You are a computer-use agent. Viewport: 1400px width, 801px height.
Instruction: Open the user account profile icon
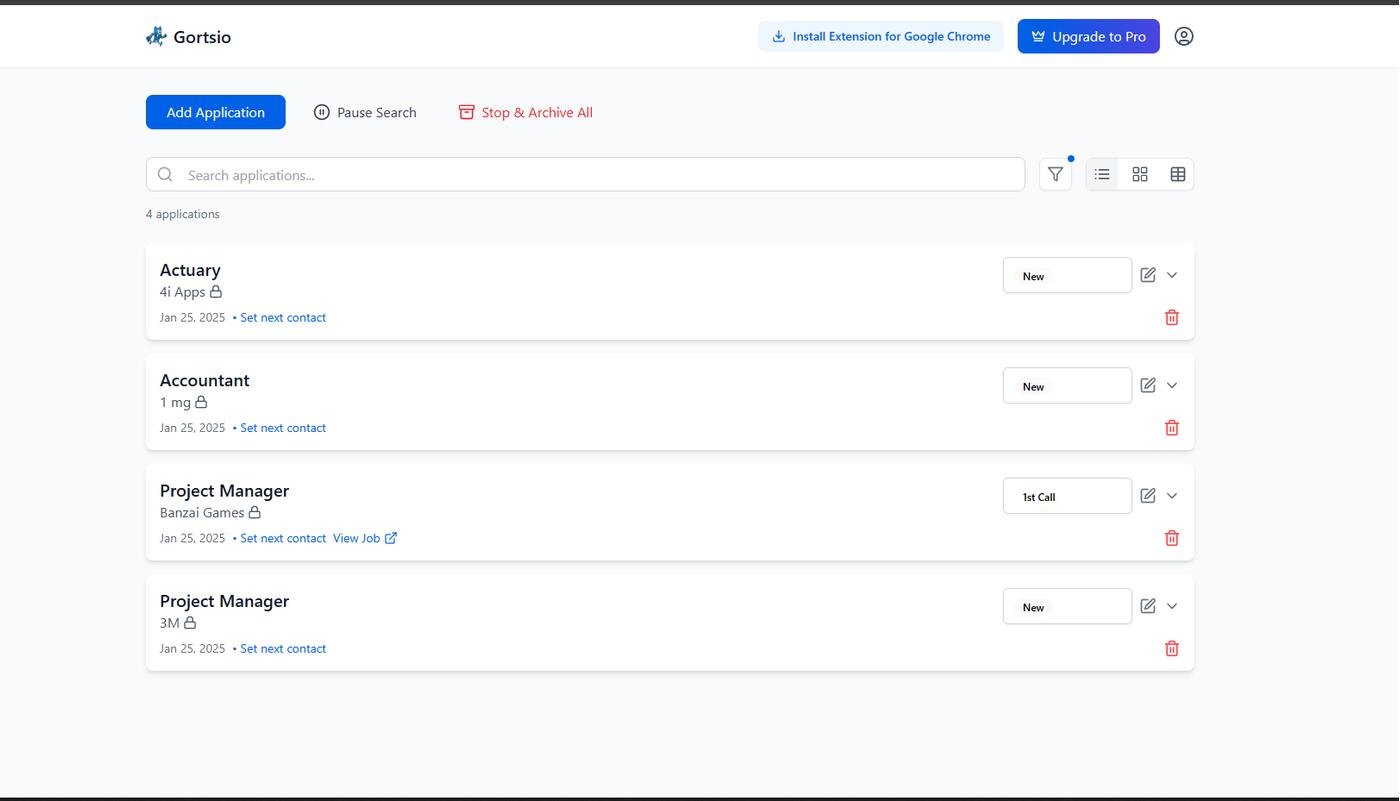pyautogui.click(x=1183, y=37)
